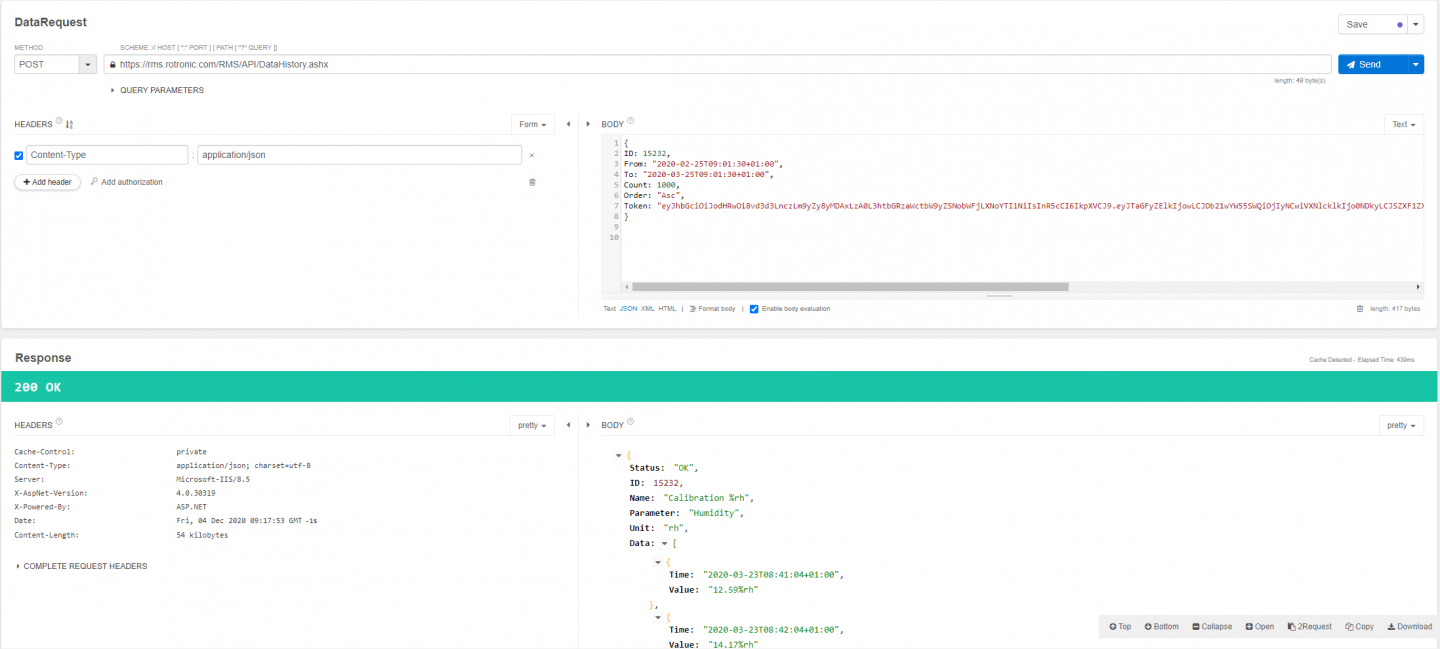
Task: Switch body syntax to HTML
Action: 667,308
